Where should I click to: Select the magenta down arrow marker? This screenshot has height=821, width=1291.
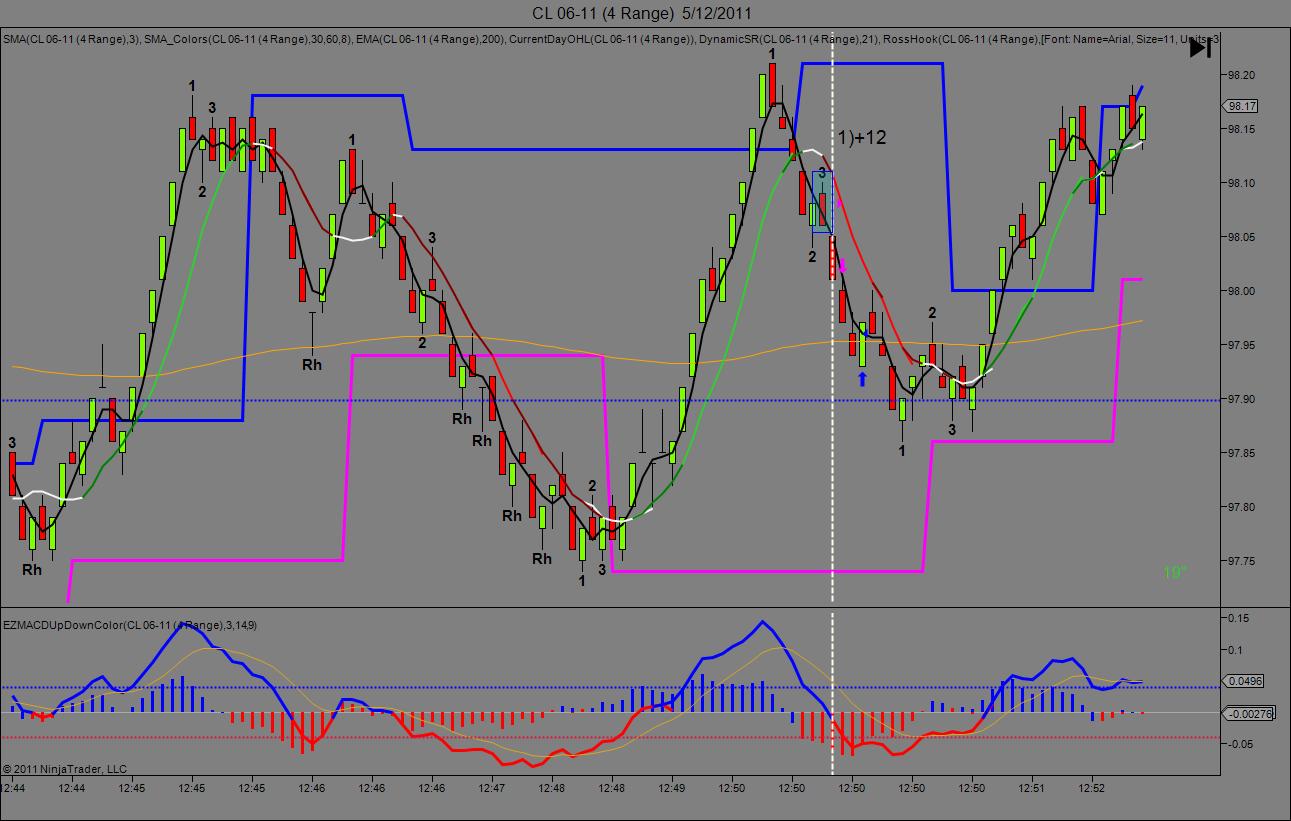(x=842, y=266)
